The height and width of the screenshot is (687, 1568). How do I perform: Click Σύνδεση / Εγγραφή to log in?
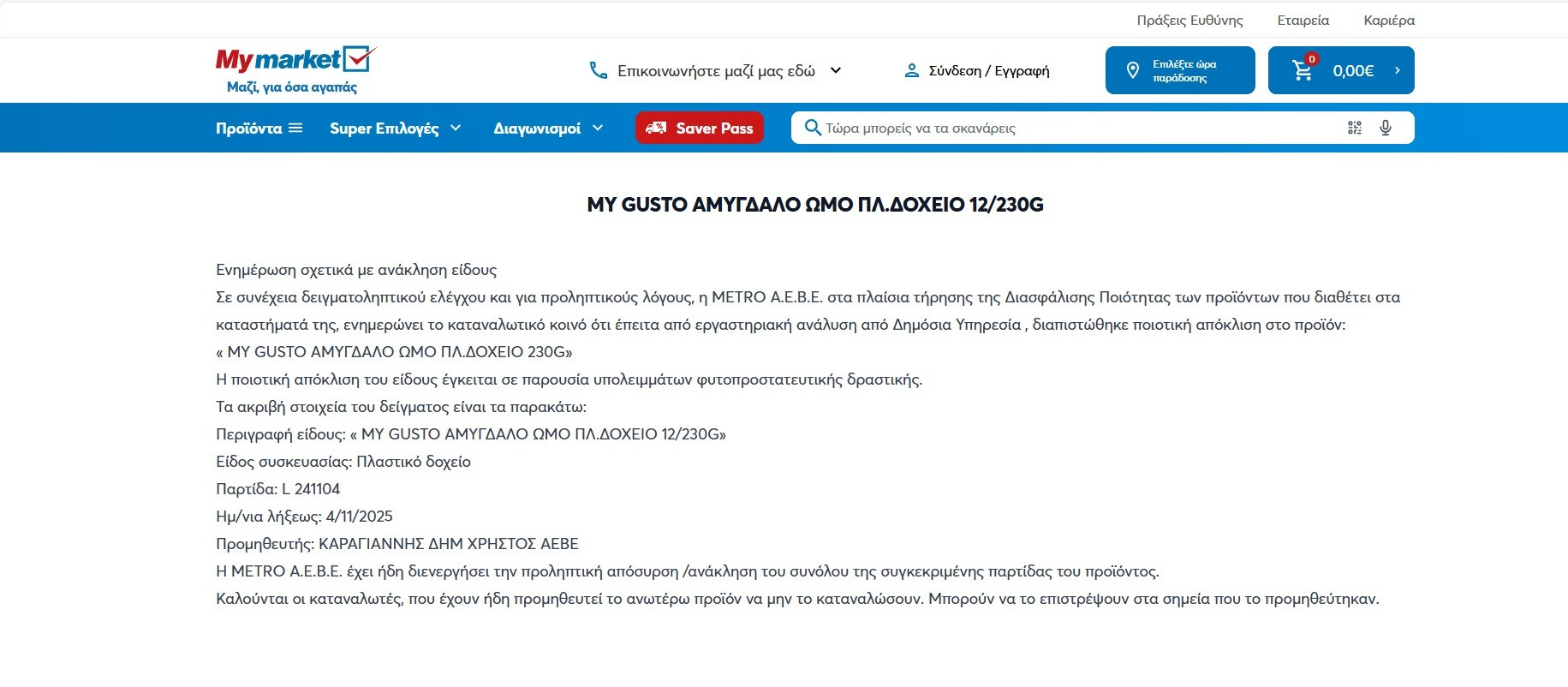coord(989,70)
